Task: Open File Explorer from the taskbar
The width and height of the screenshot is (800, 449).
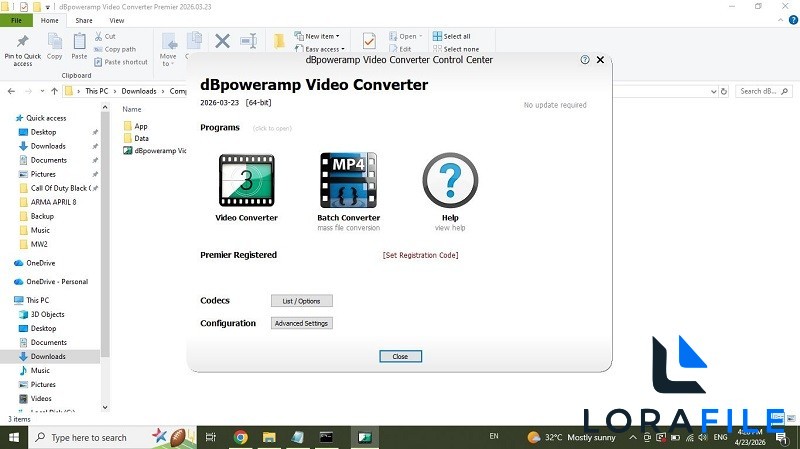Action: tap(269, 437)
